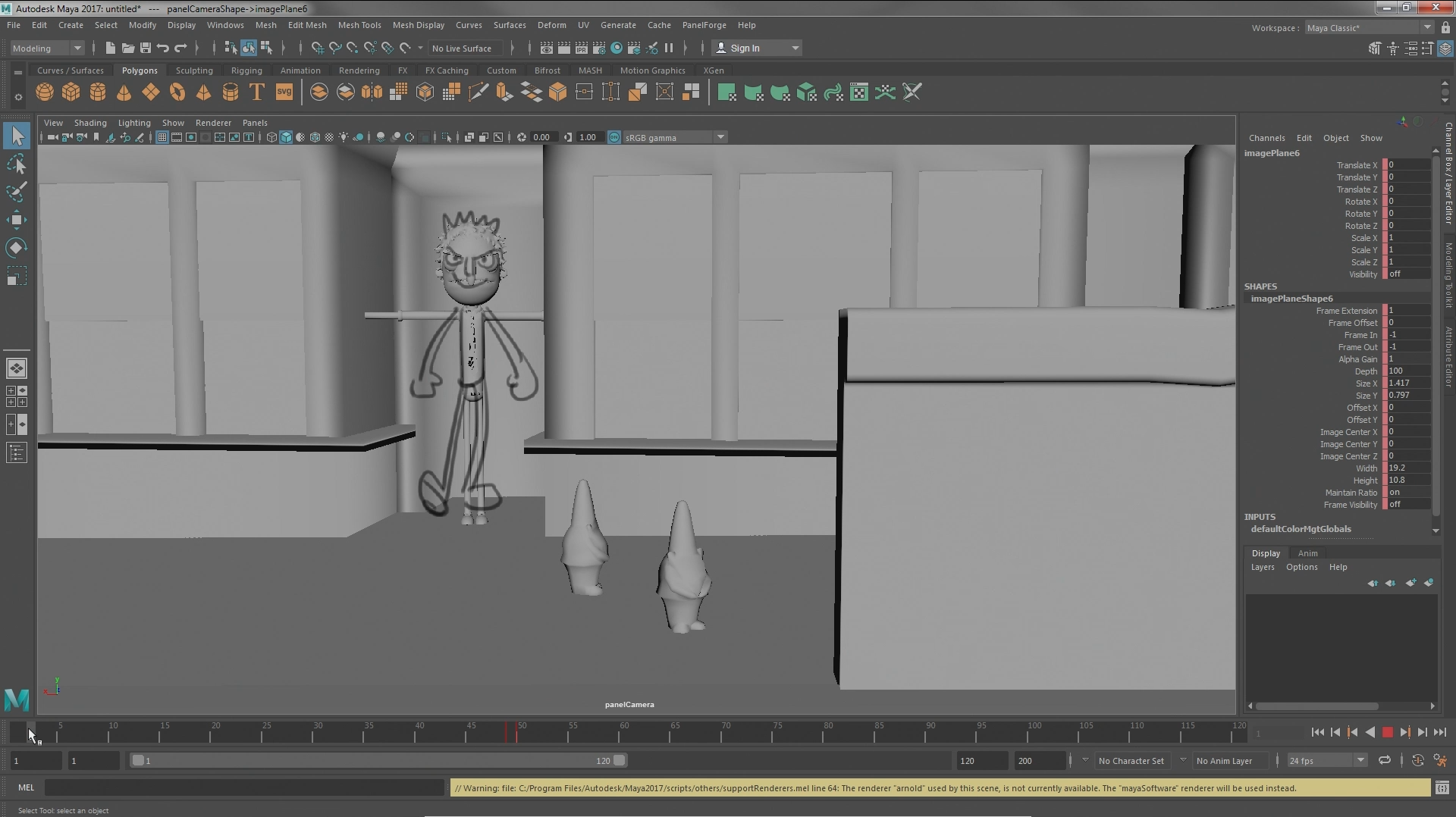
Task: Toggle looping playback mode button
Action: tap(1385, 760)
